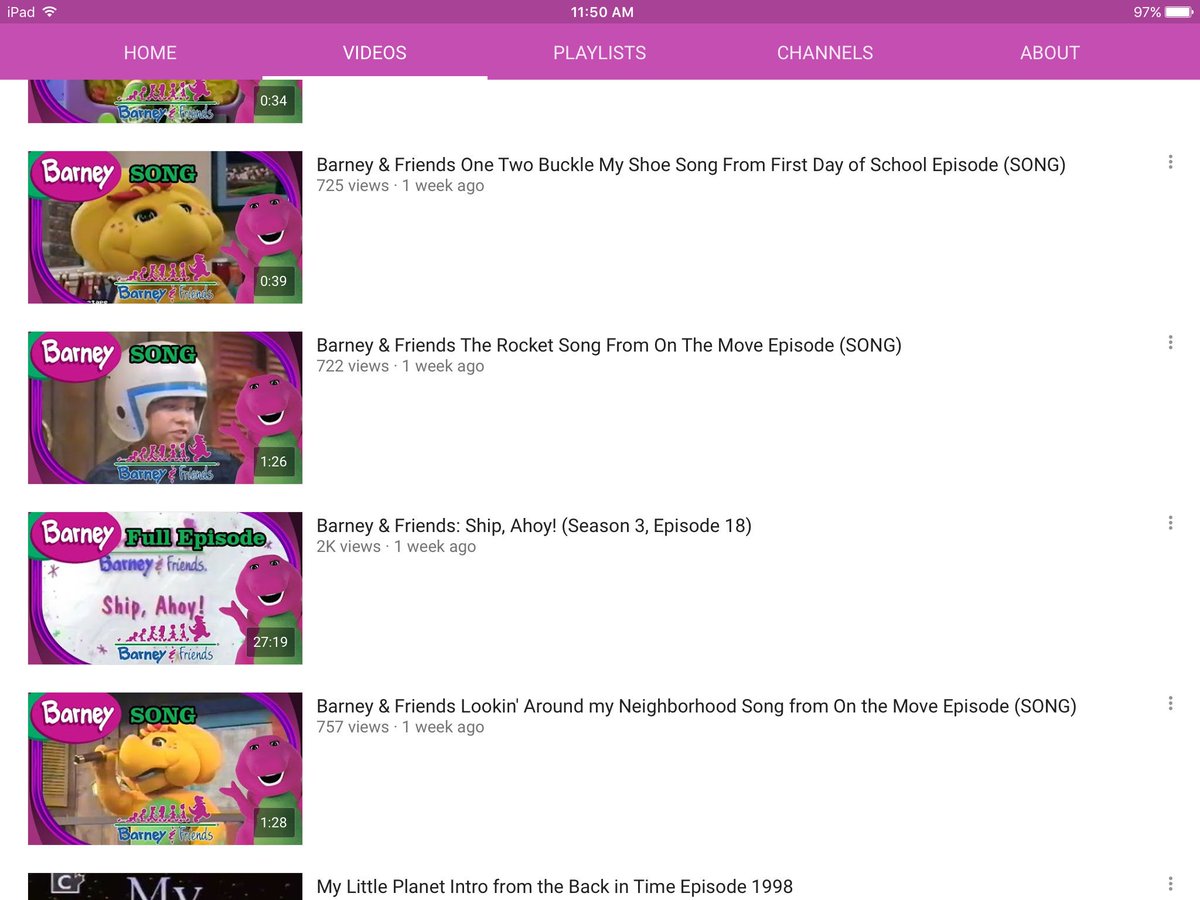Open options menu for The Rocket Song video
Image resolution: width=1200 pixels, height=900 pixels.
click(x=1170, y=342)
